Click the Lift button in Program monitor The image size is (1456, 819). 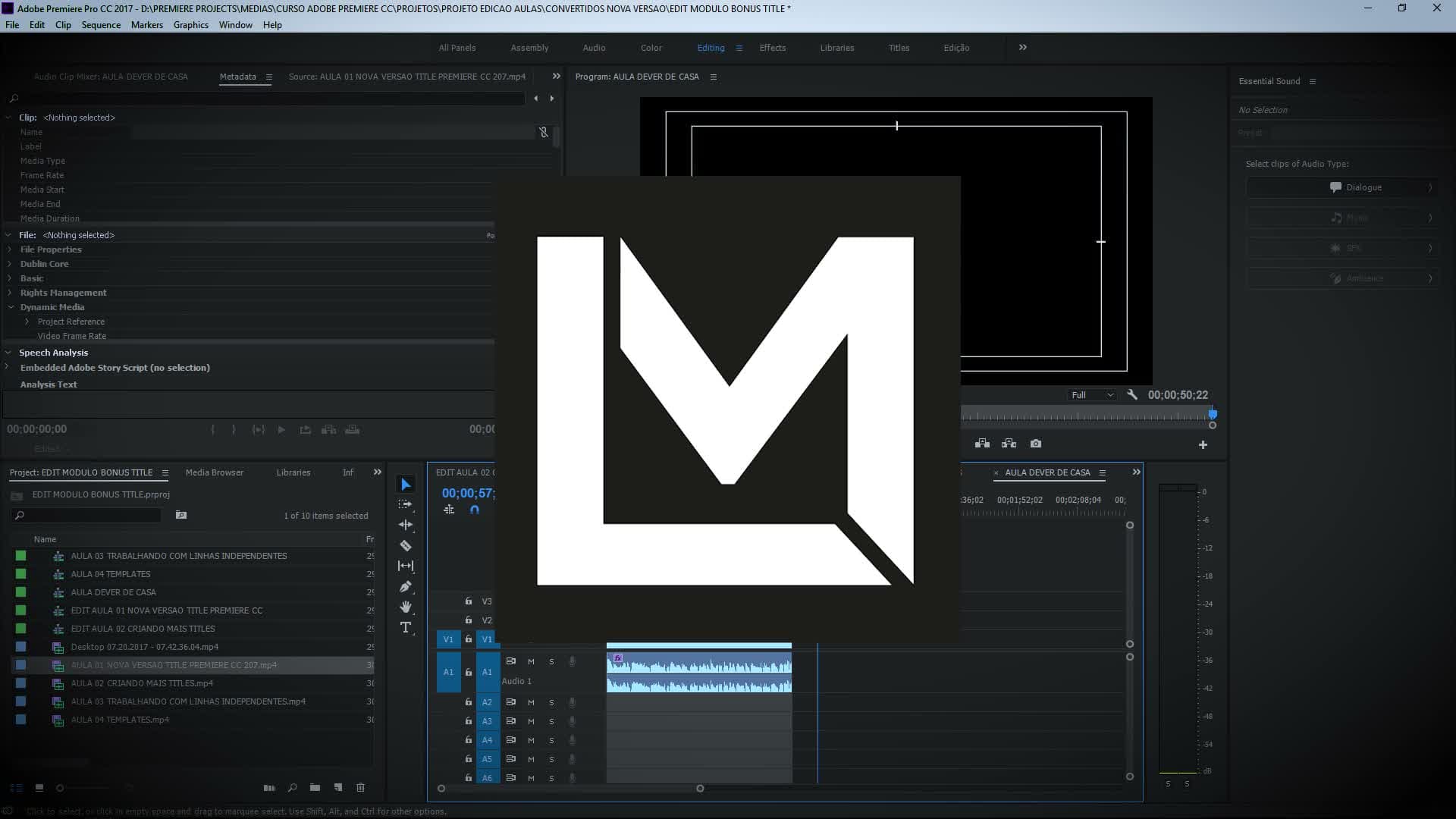pos(982,444)
